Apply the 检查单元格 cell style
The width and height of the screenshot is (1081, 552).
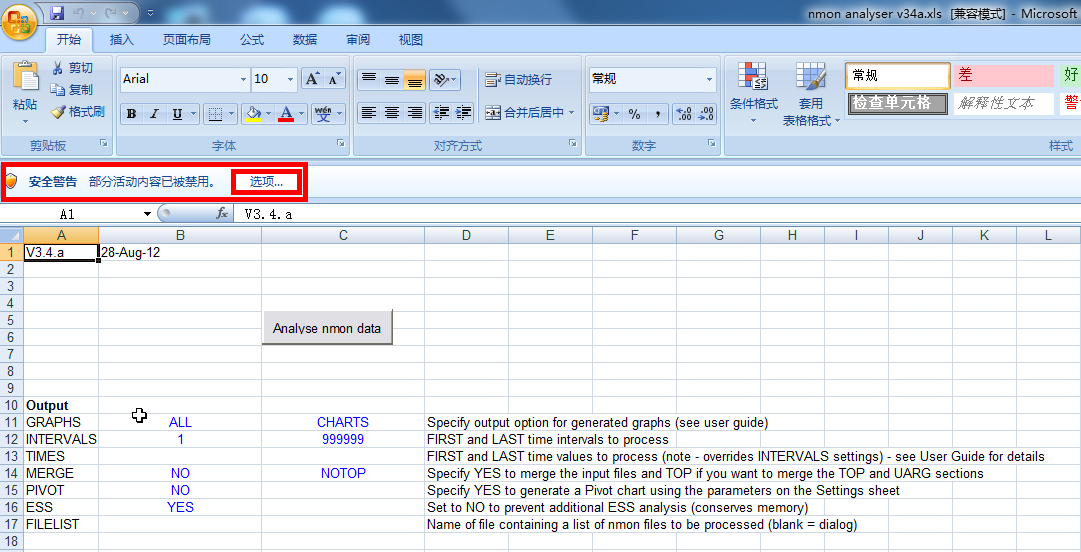tap(898, 103)
